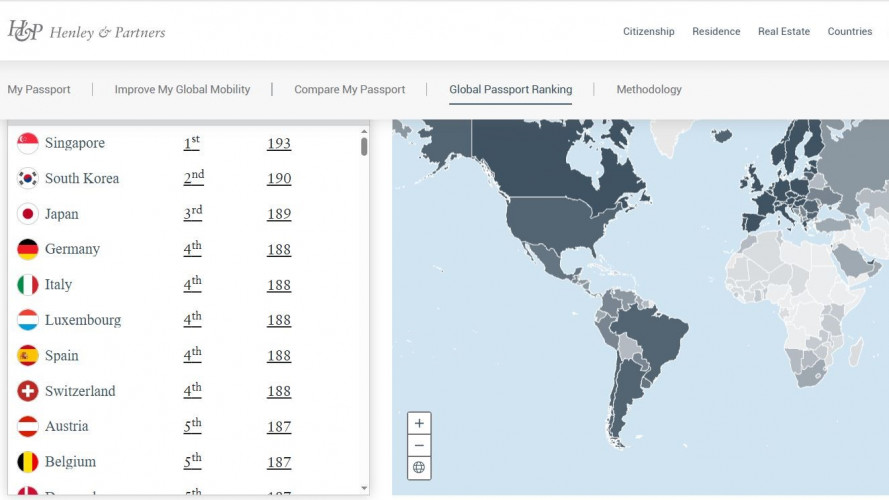Click Singapore's 193 score link
889x500 pixels.
(x=279, y=143)
